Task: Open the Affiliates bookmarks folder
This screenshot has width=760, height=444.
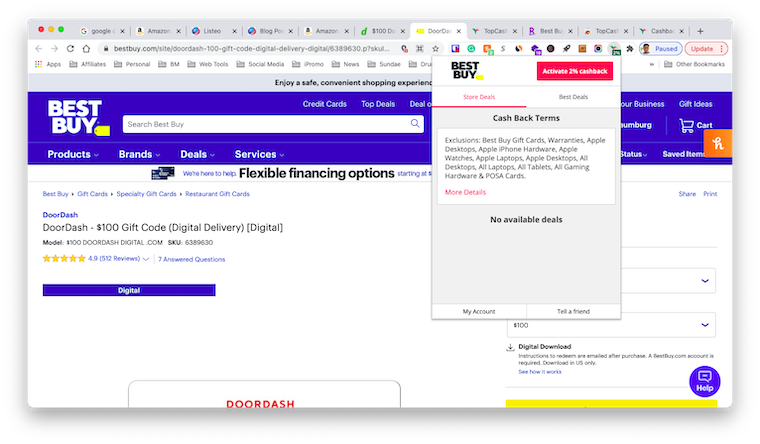Action: pos(88,64)
